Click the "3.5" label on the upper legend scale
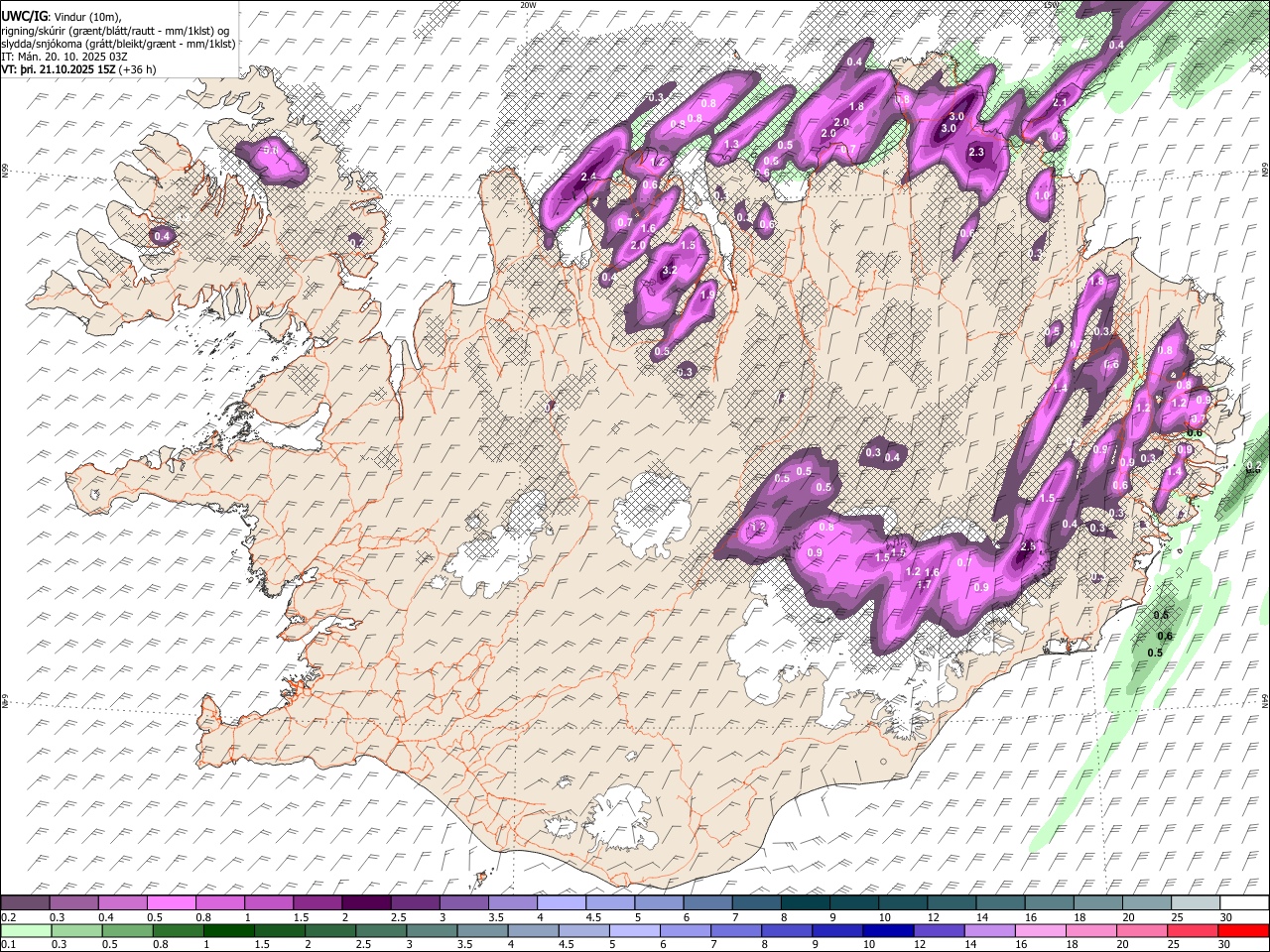Viewport: 1270px width, 952px height. click(495, 917)
